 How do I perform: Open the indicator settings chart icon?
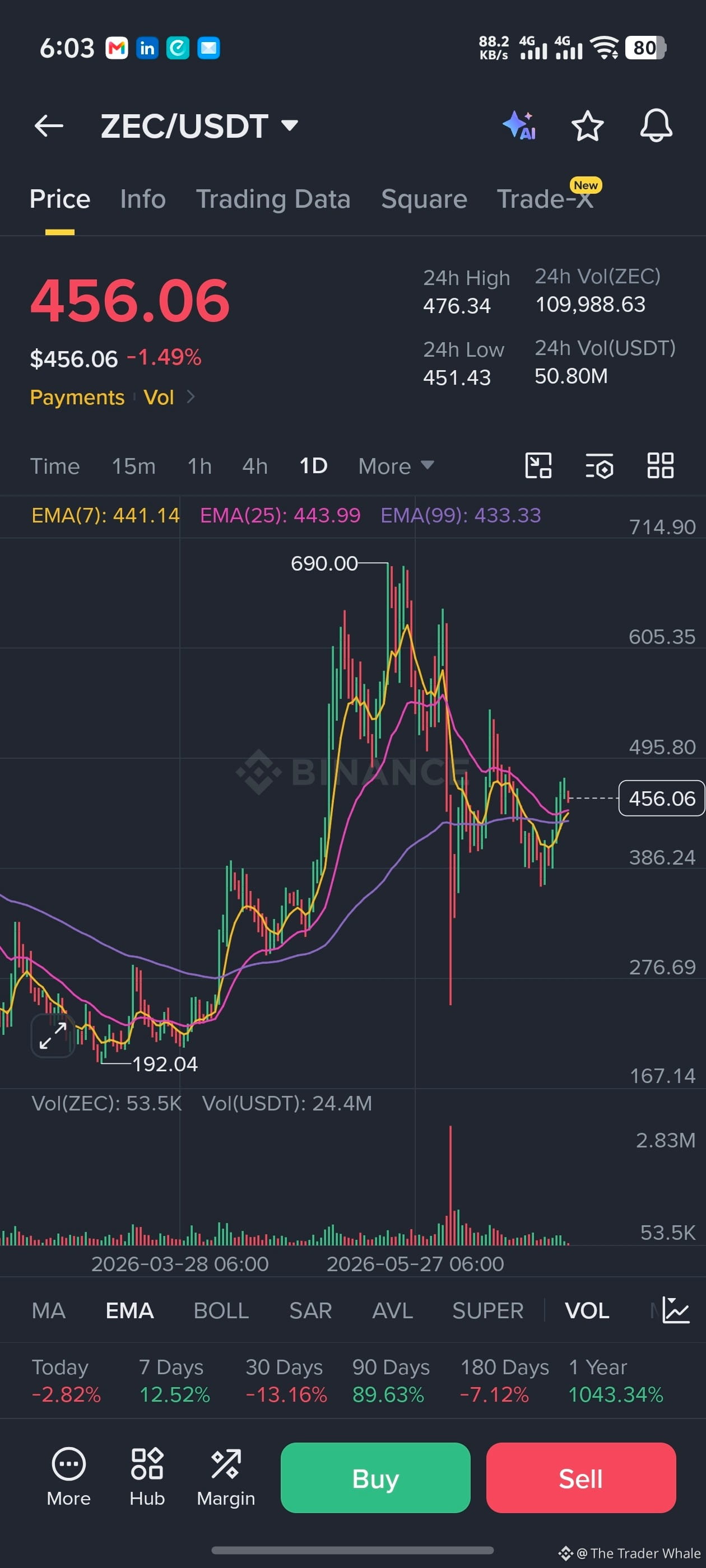(676, 1310)
